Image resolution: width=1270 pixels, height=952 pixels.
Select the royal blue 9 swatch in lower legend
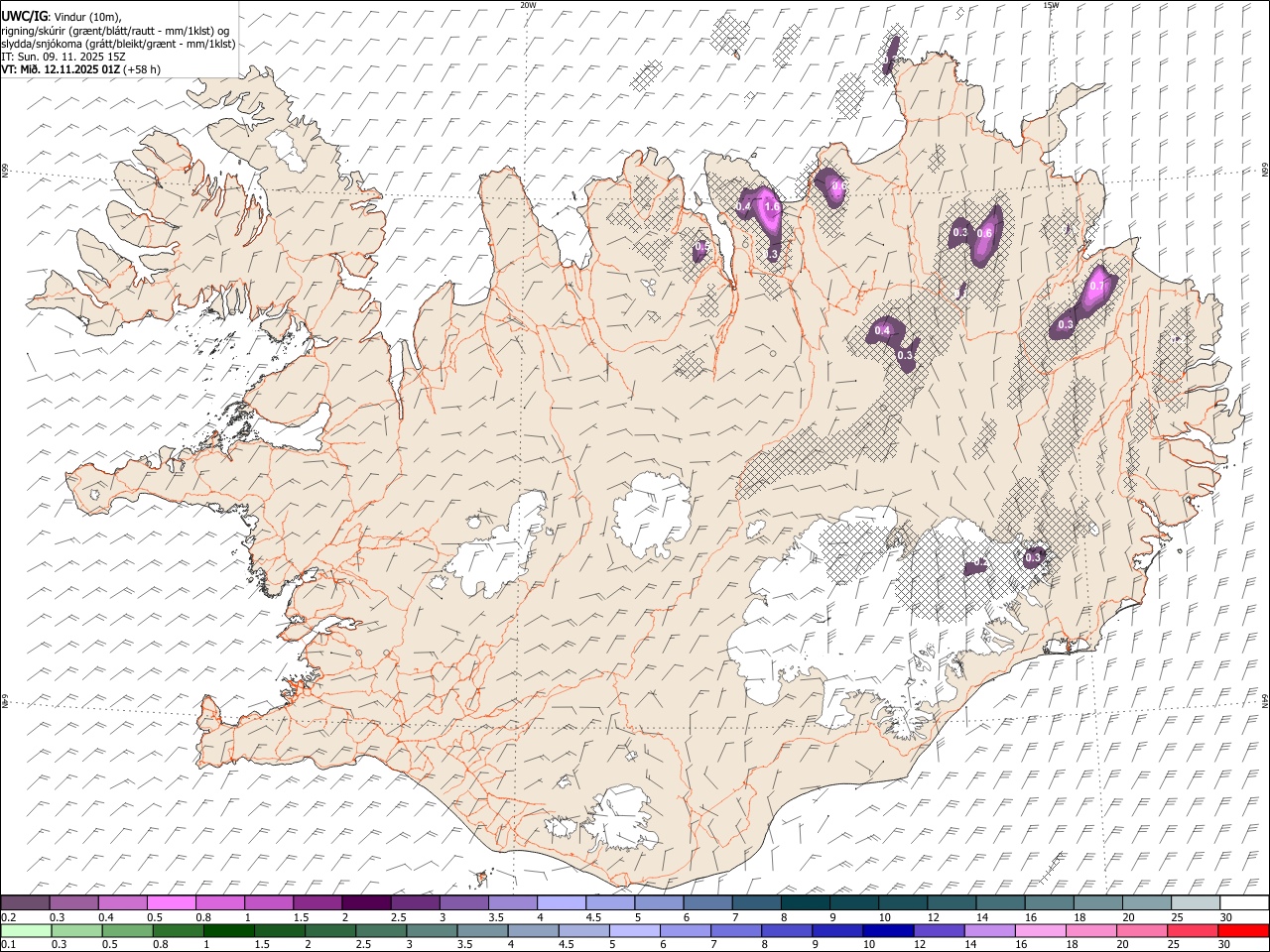click(836, 930)
